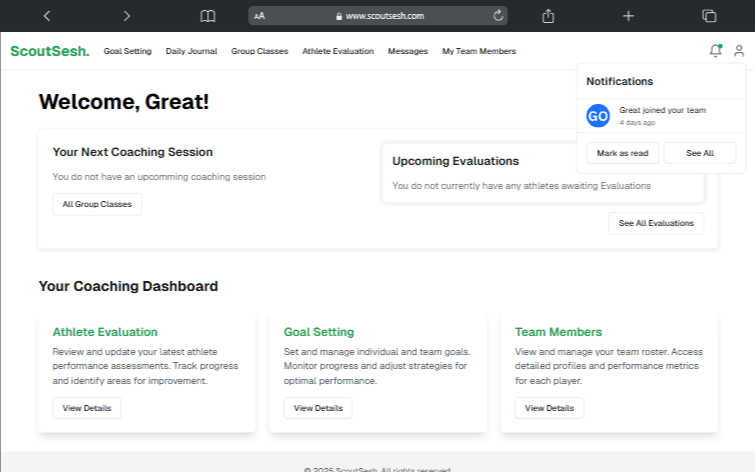Open the user profile icon
This screenshot has height=472, width=755.
click(x=739, y=51)
